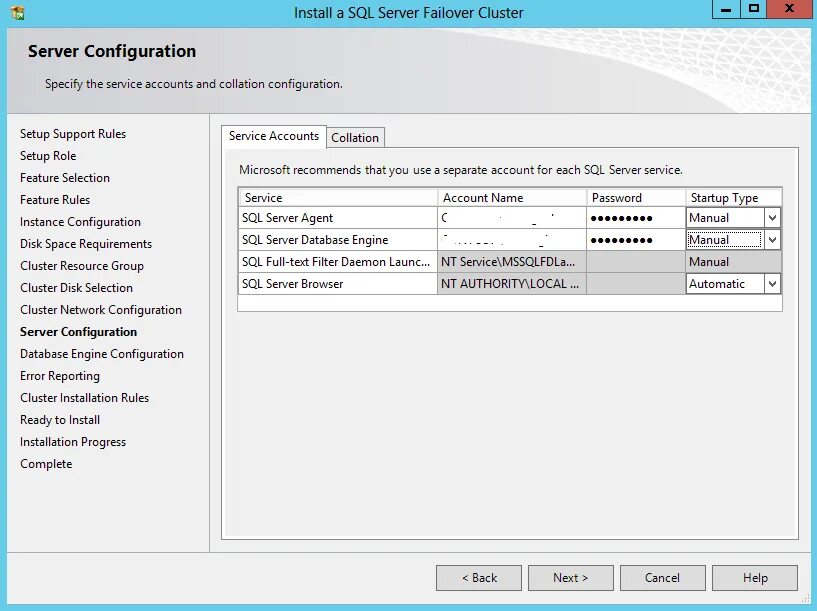817x611 pixels.
Task: Select Cluster Disk Selection in the sidebar
Action: pos(74,287)
